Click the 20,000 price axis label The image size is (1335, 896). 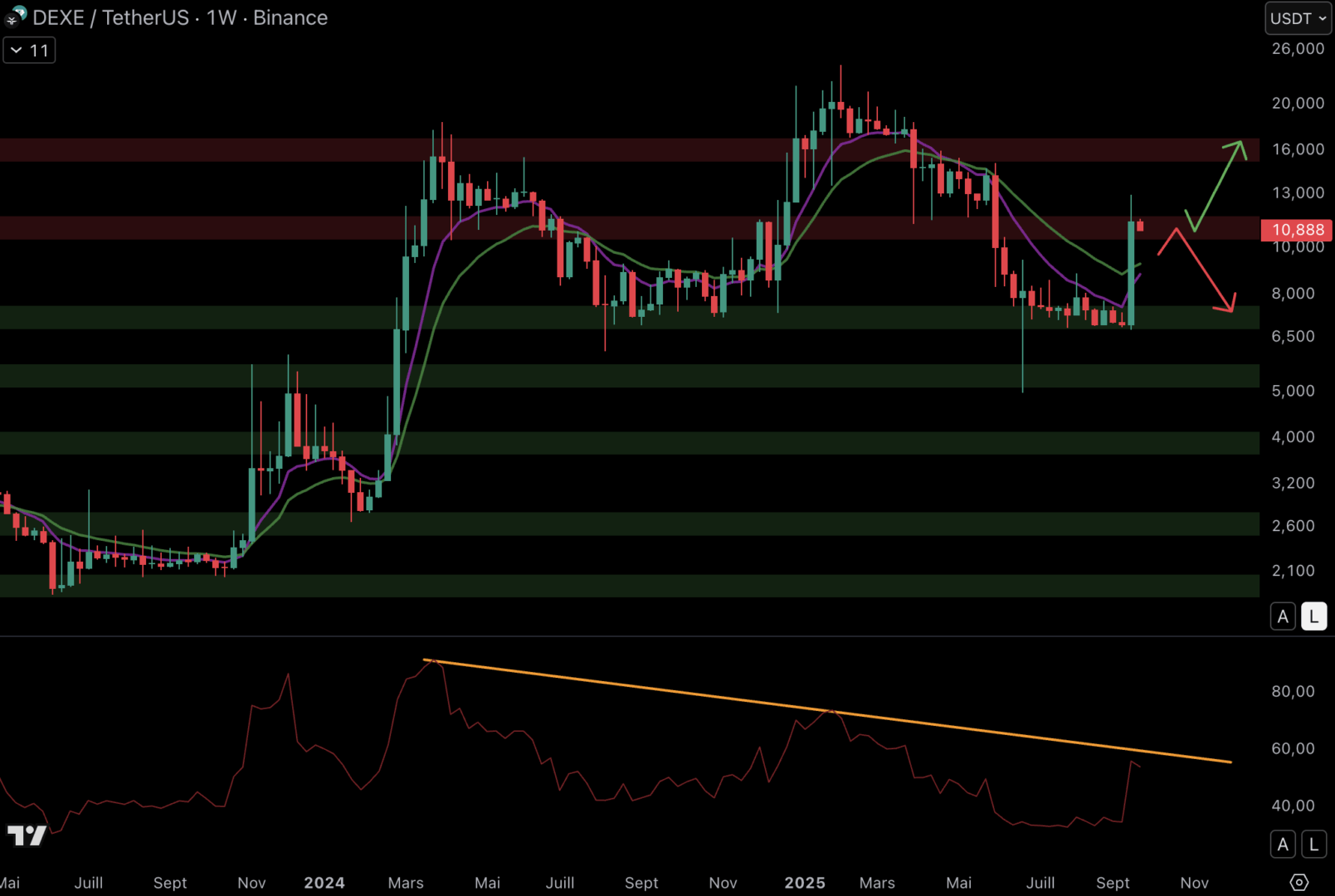click(x=1298, y=103)
